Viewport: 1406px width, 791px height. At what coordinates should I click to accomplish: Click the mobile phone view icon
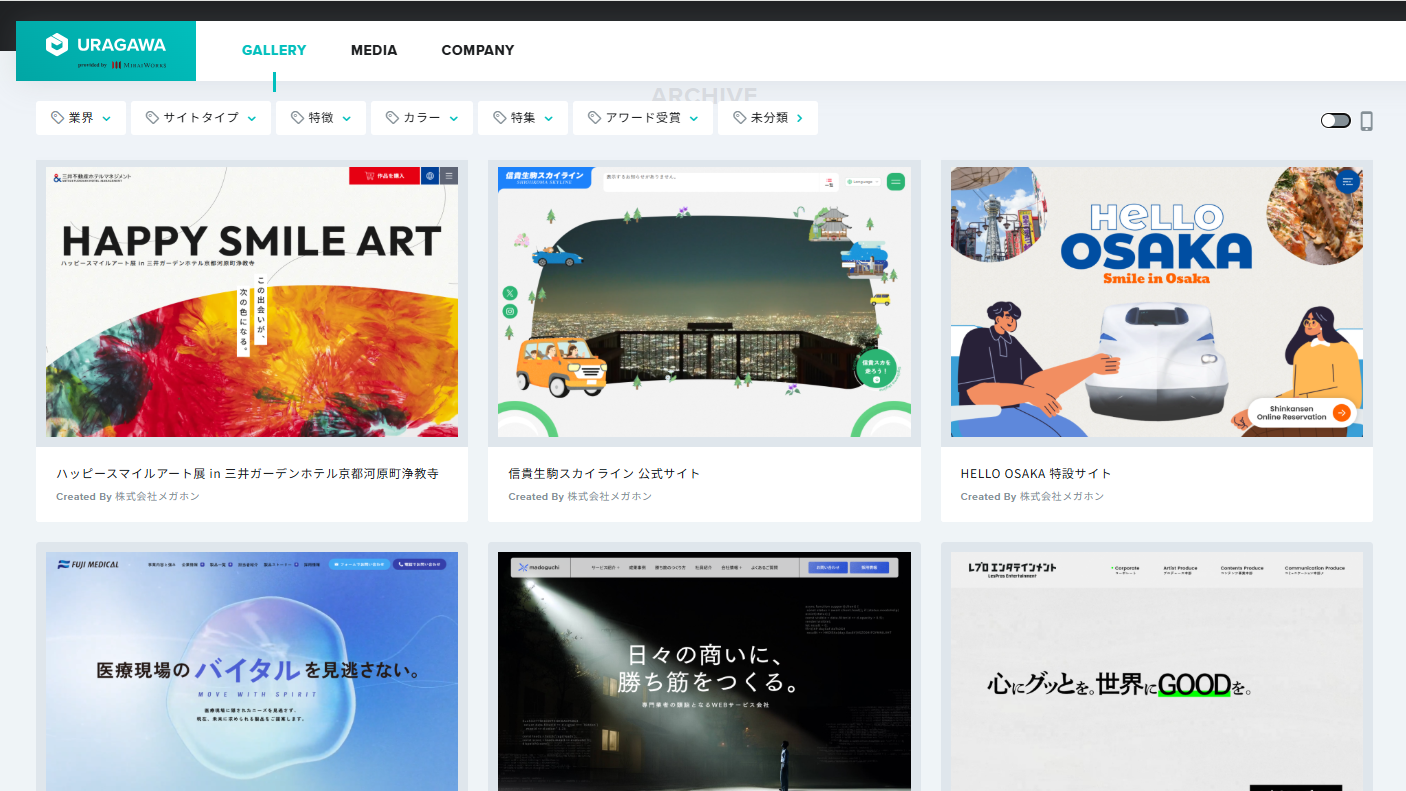pos(1366,121)
